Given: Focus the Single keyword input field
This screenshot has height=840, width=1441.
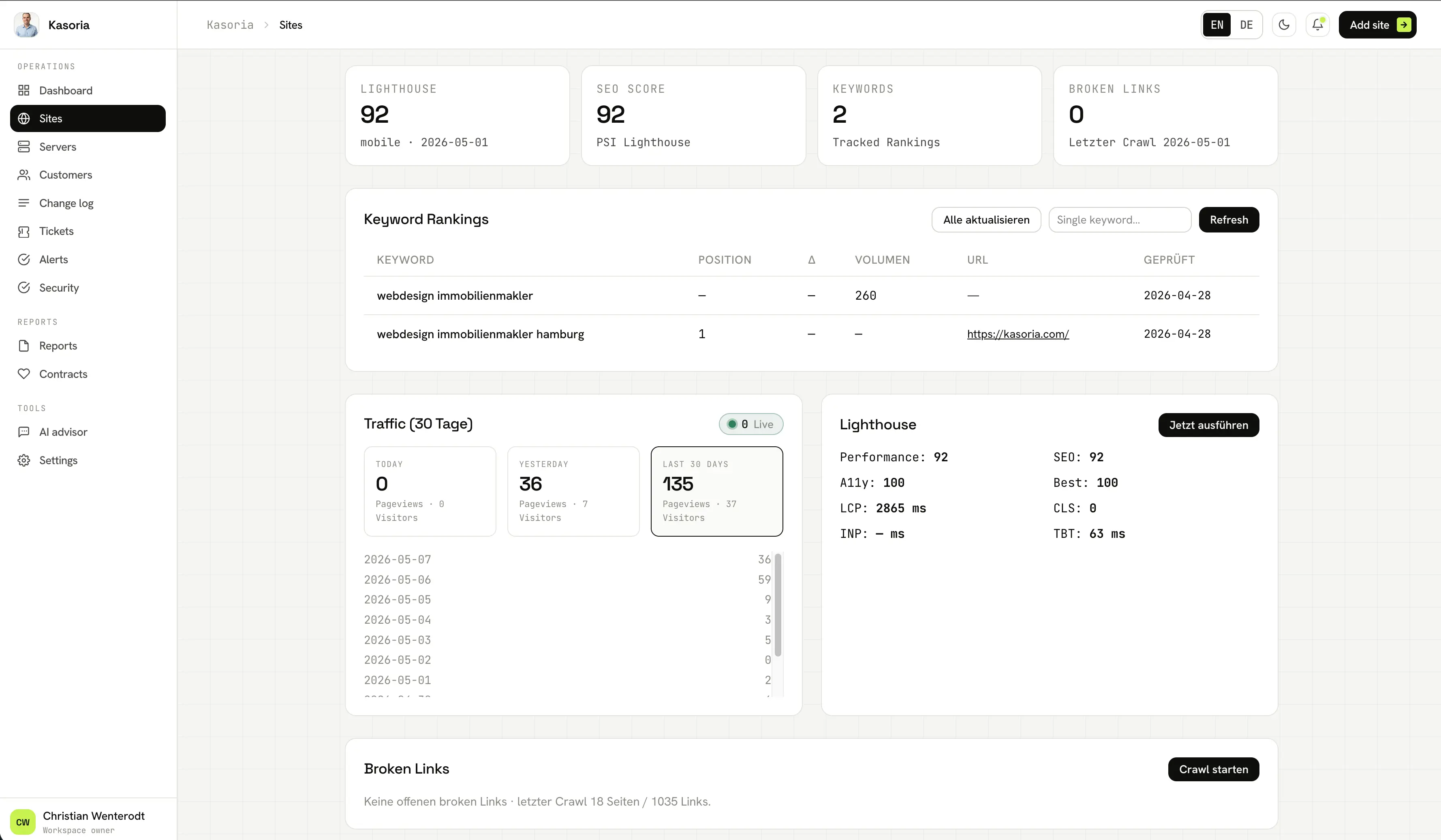Looking at the screenshot, I should pos(1120,220).
